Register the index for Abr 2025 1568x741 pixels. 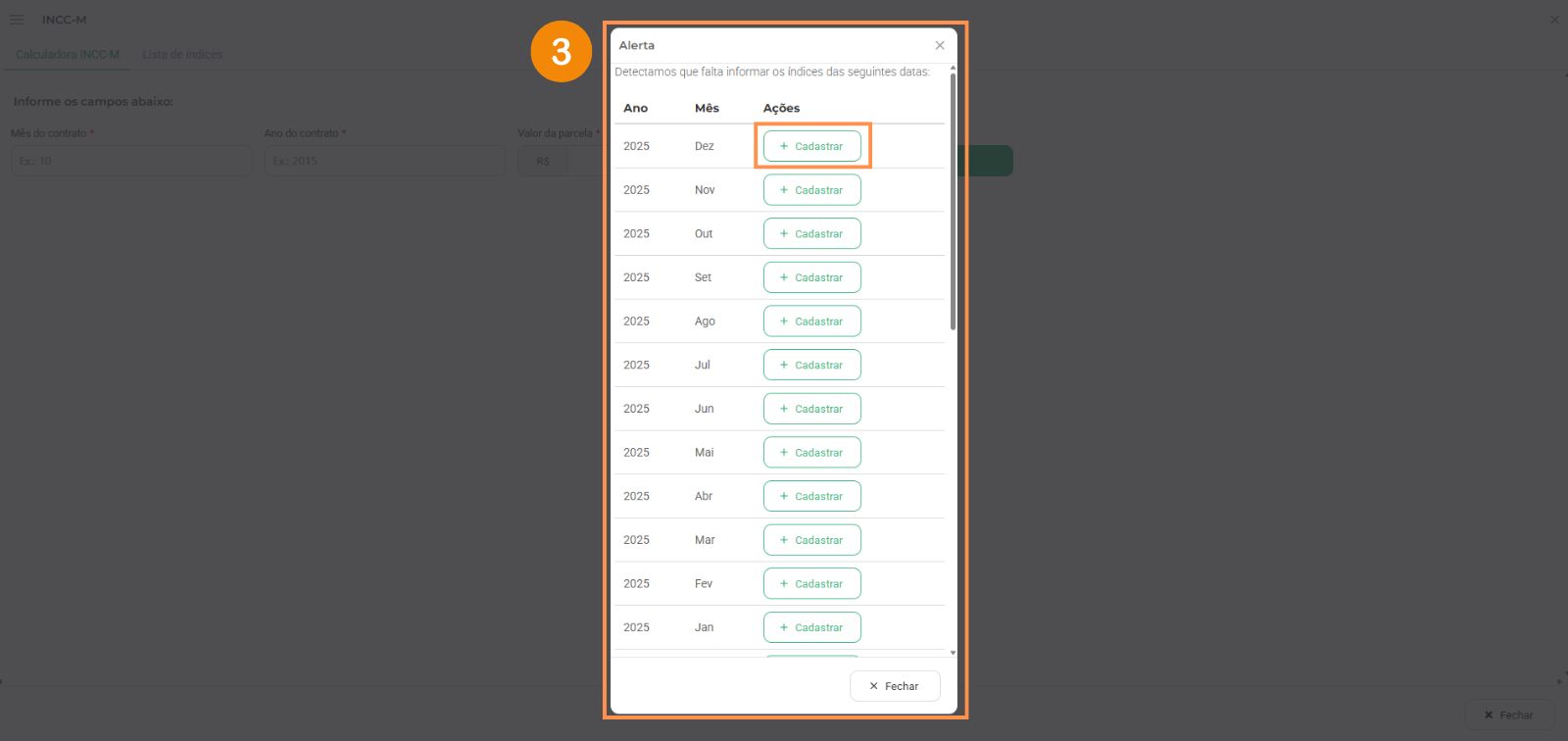click(811, 496)
